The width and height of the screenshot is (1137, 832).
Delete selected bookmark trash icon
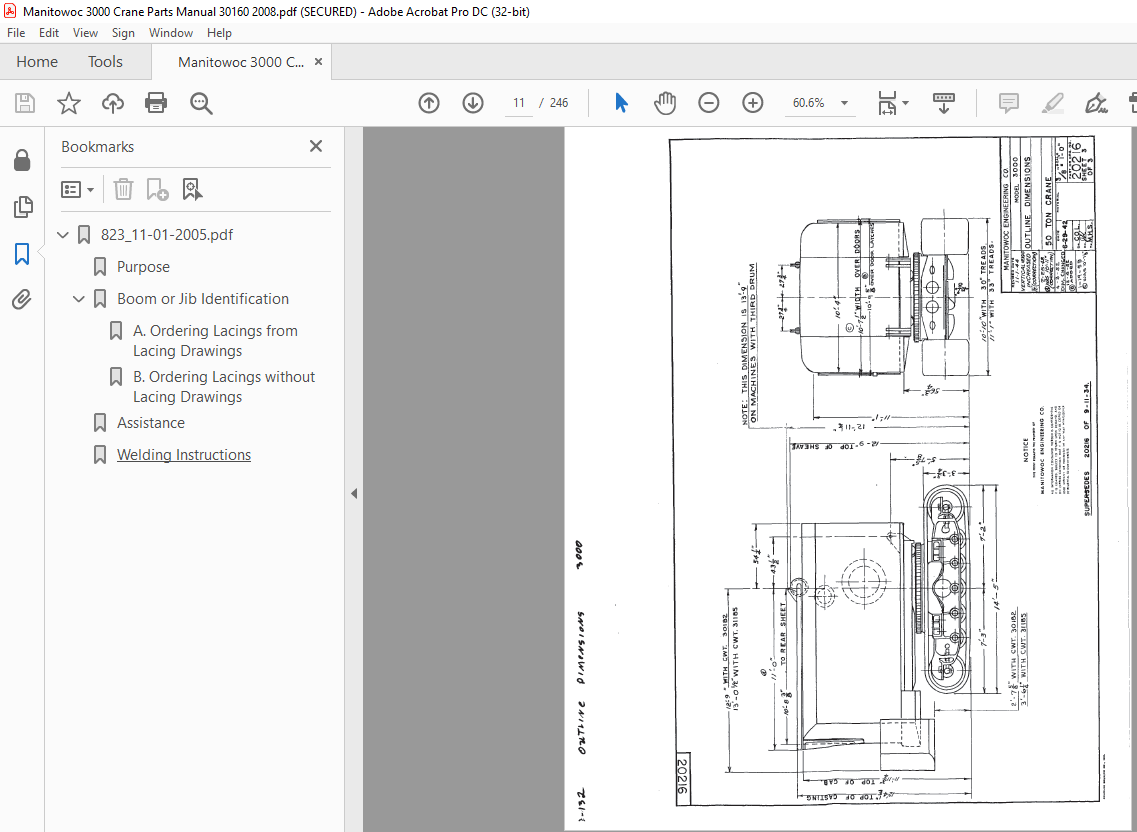pos(123,189)
